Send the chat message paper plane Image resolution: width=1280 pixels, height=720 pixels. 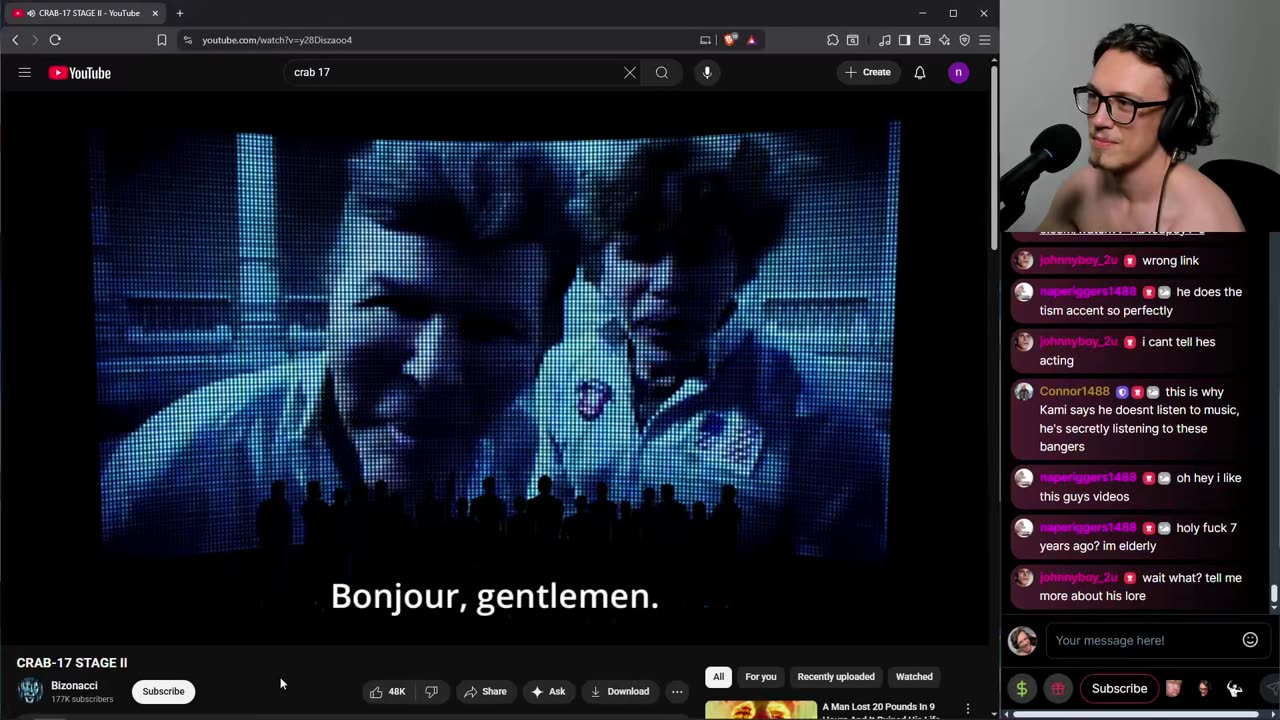pos(1271,688)
